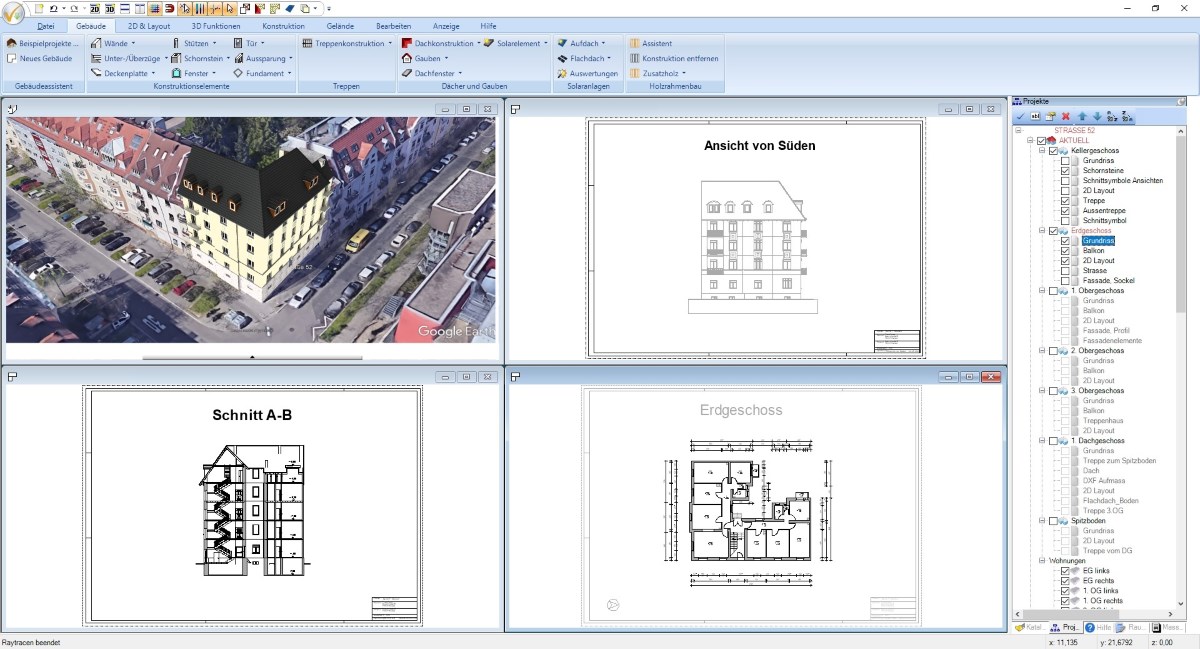
Task: Click the Aufdach button
Action: coord(582,44)
